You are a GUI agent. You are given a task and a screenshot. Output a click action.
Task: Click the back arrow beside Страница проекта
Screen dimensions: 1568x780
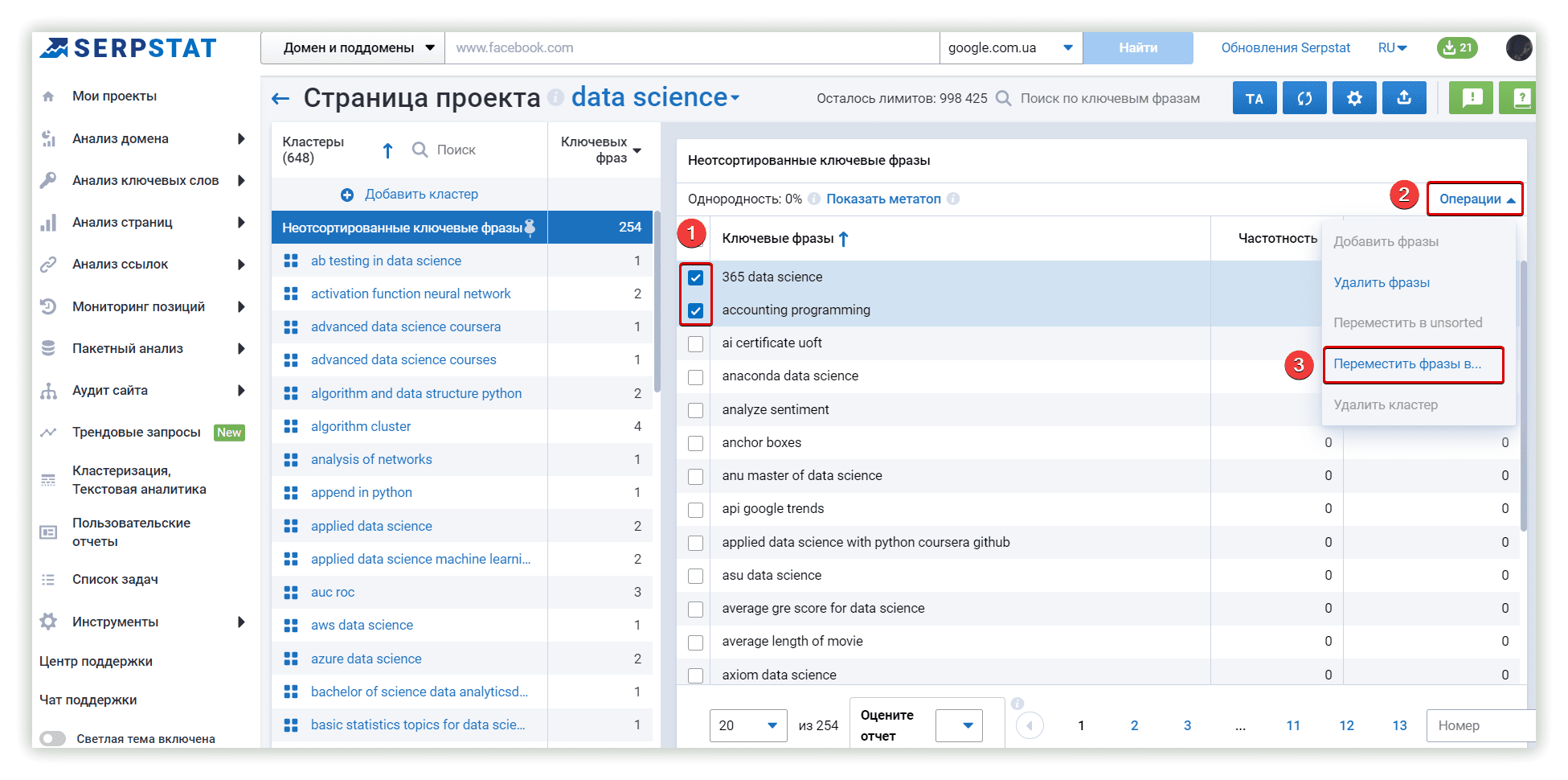[x=280, y=99]
